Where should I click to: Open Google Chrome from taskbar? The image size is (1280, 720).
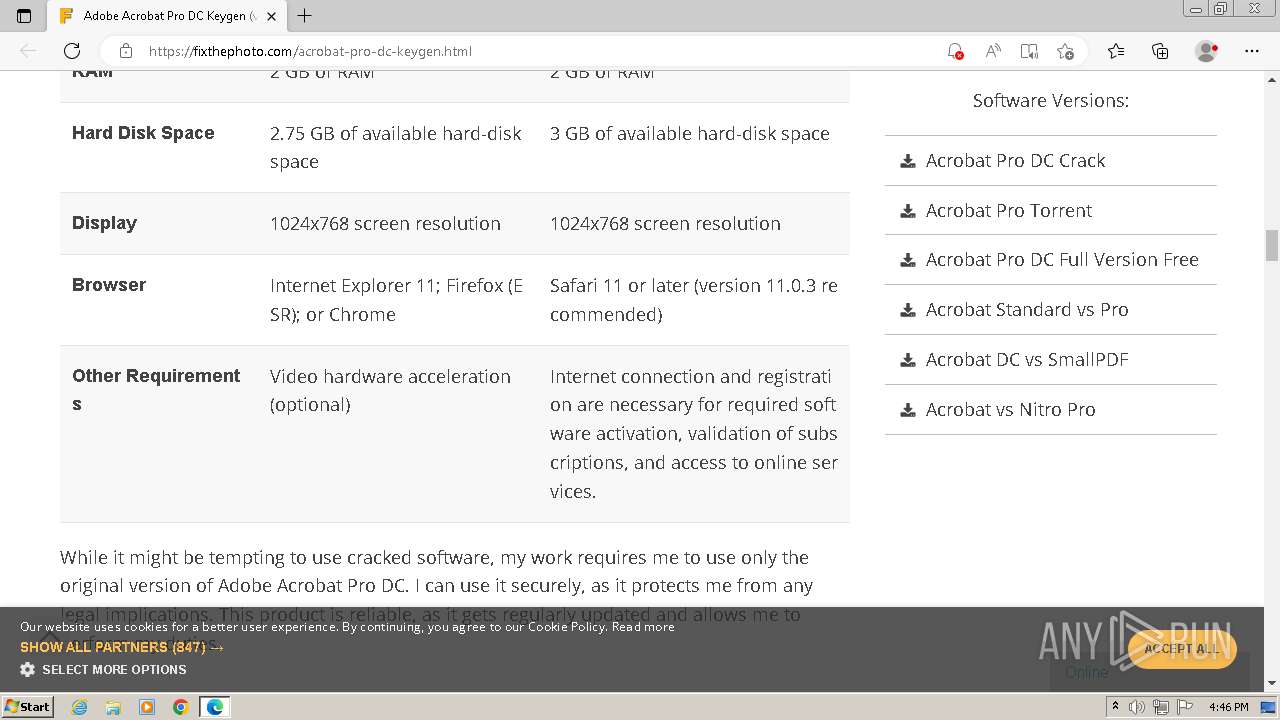(180, 707)
